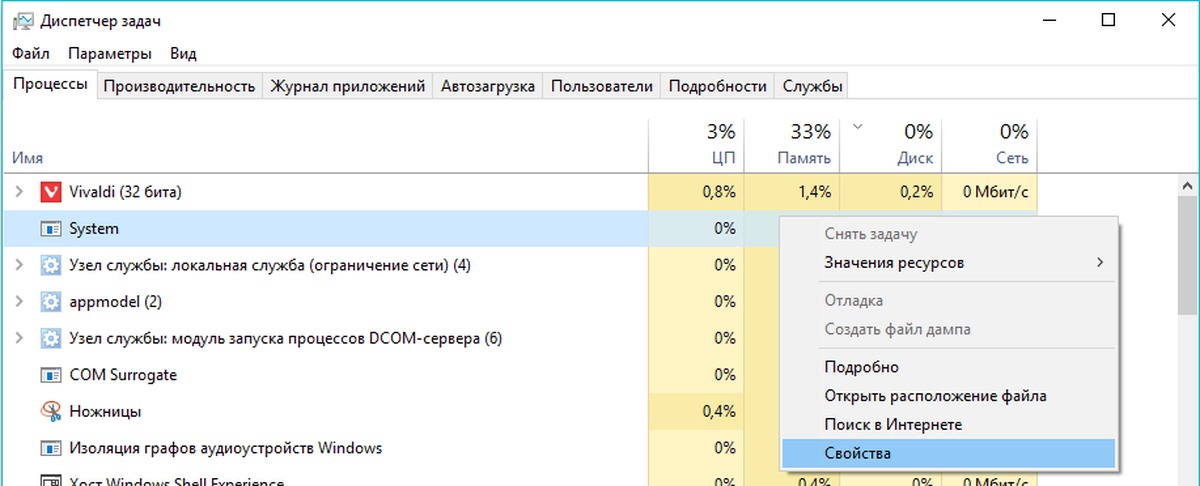Screen dimensions: 1200x486
Task: Click the Task Manager title bar icon
Action: coord(23,20)
